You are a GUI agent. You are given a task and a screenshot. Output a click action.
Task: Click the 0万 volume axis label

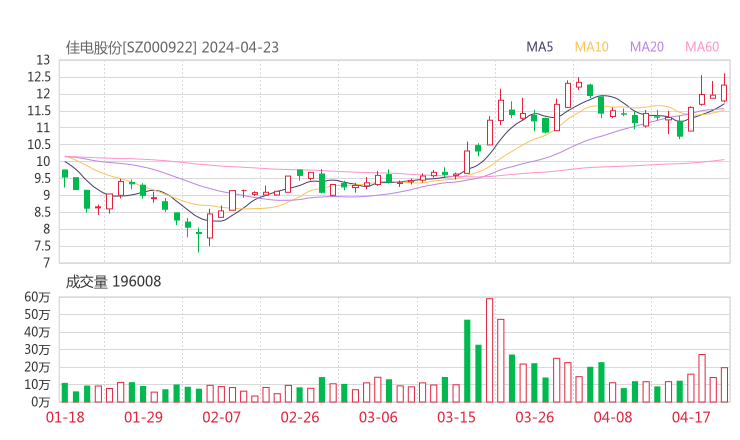click(41, 402)
